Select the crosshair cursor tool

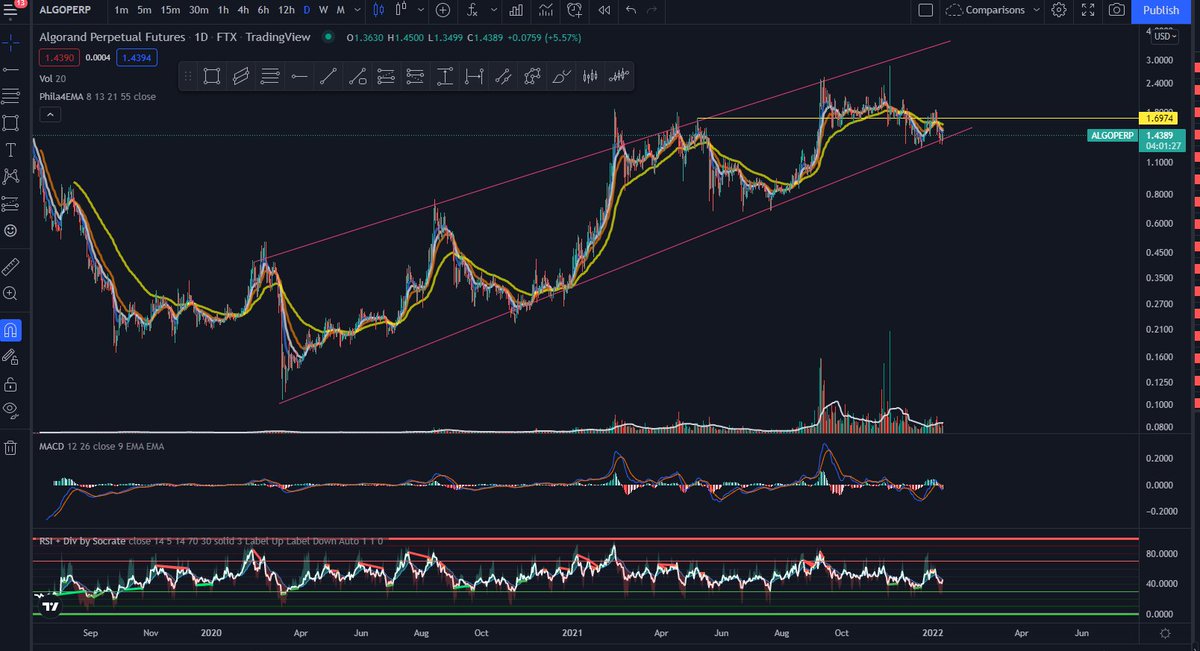tap(11, 43)
